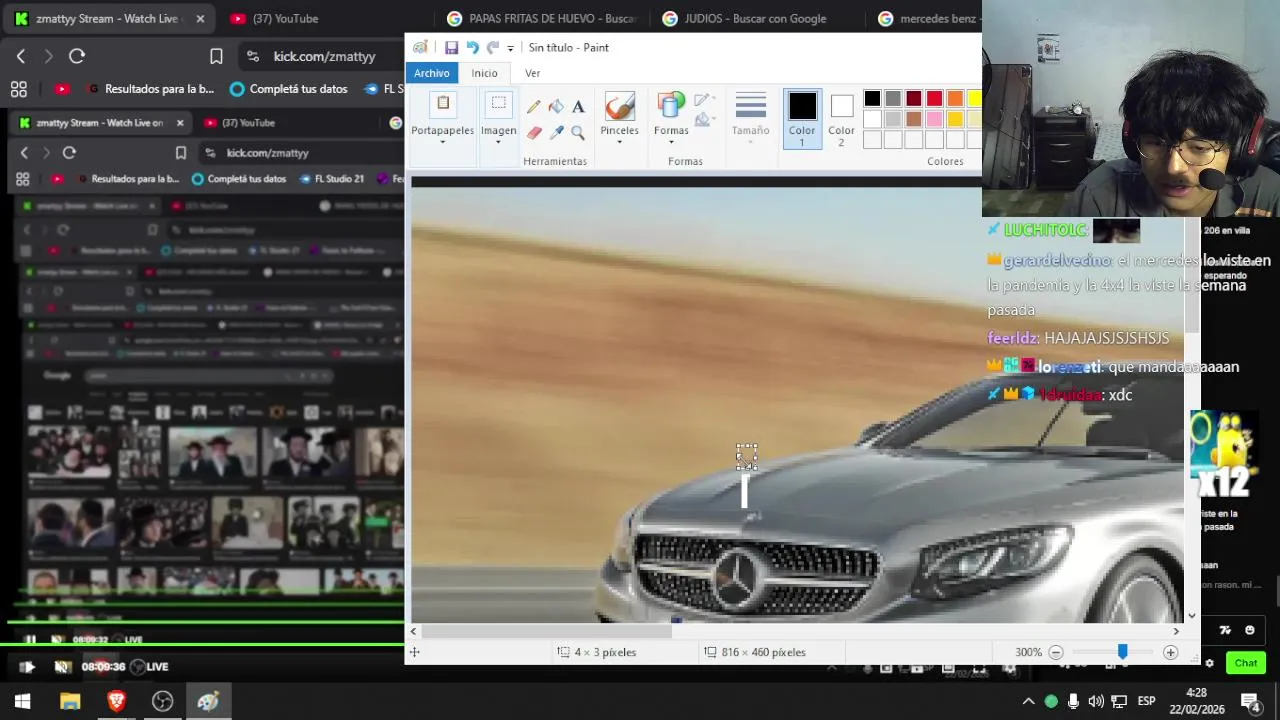The image size is (1280, 720).
Task: Redo the action in Paint title bar
Action: (x=492, y=48)
